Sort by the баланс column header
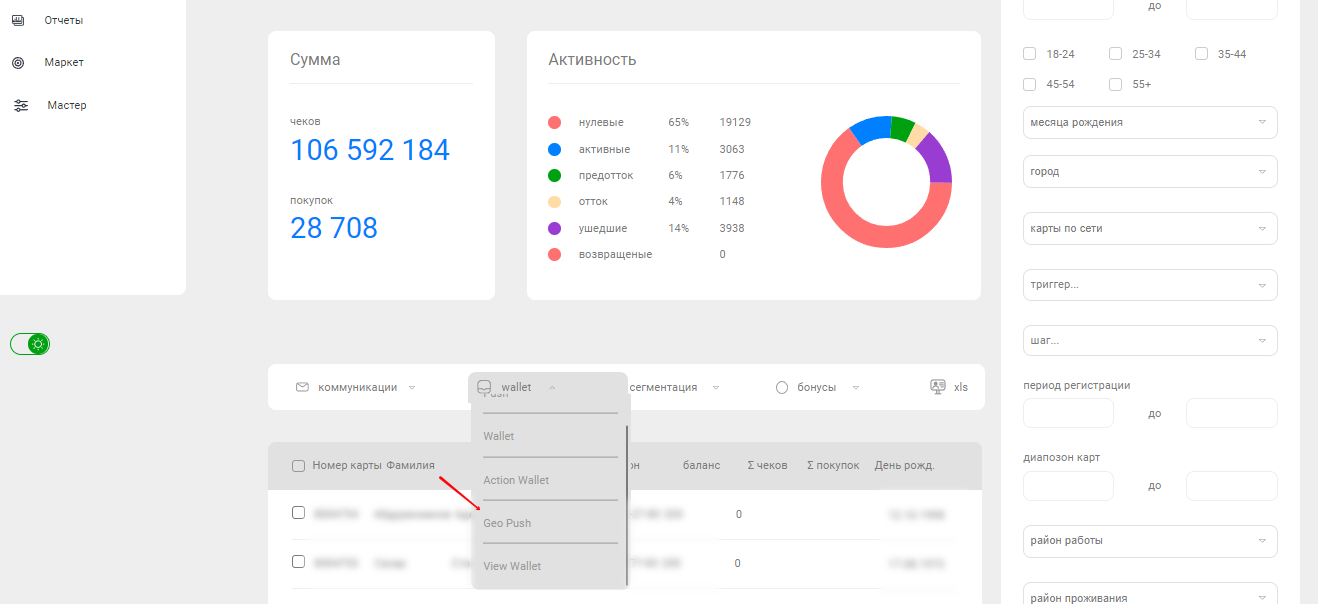1318x604 pixels. (701, 466)
